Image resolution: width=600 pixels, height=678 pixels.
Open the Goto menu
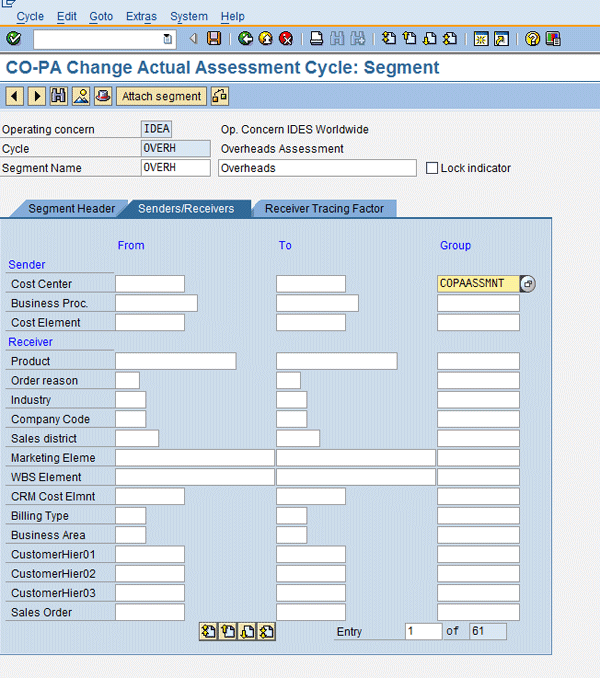click(101, 16)
